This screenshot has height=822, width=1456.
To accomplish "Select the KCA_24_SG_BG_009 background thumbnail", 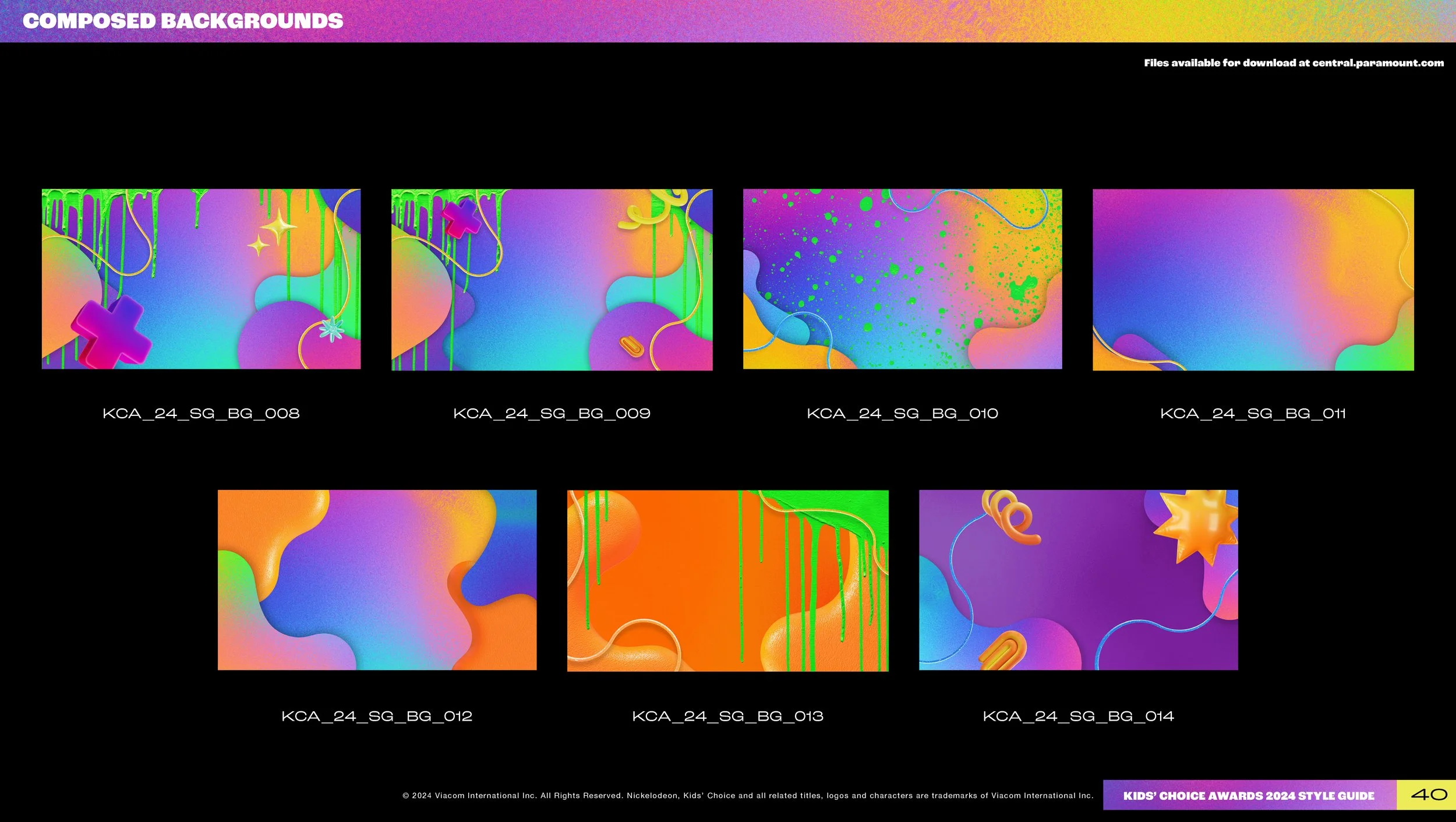I will point(552,280).
